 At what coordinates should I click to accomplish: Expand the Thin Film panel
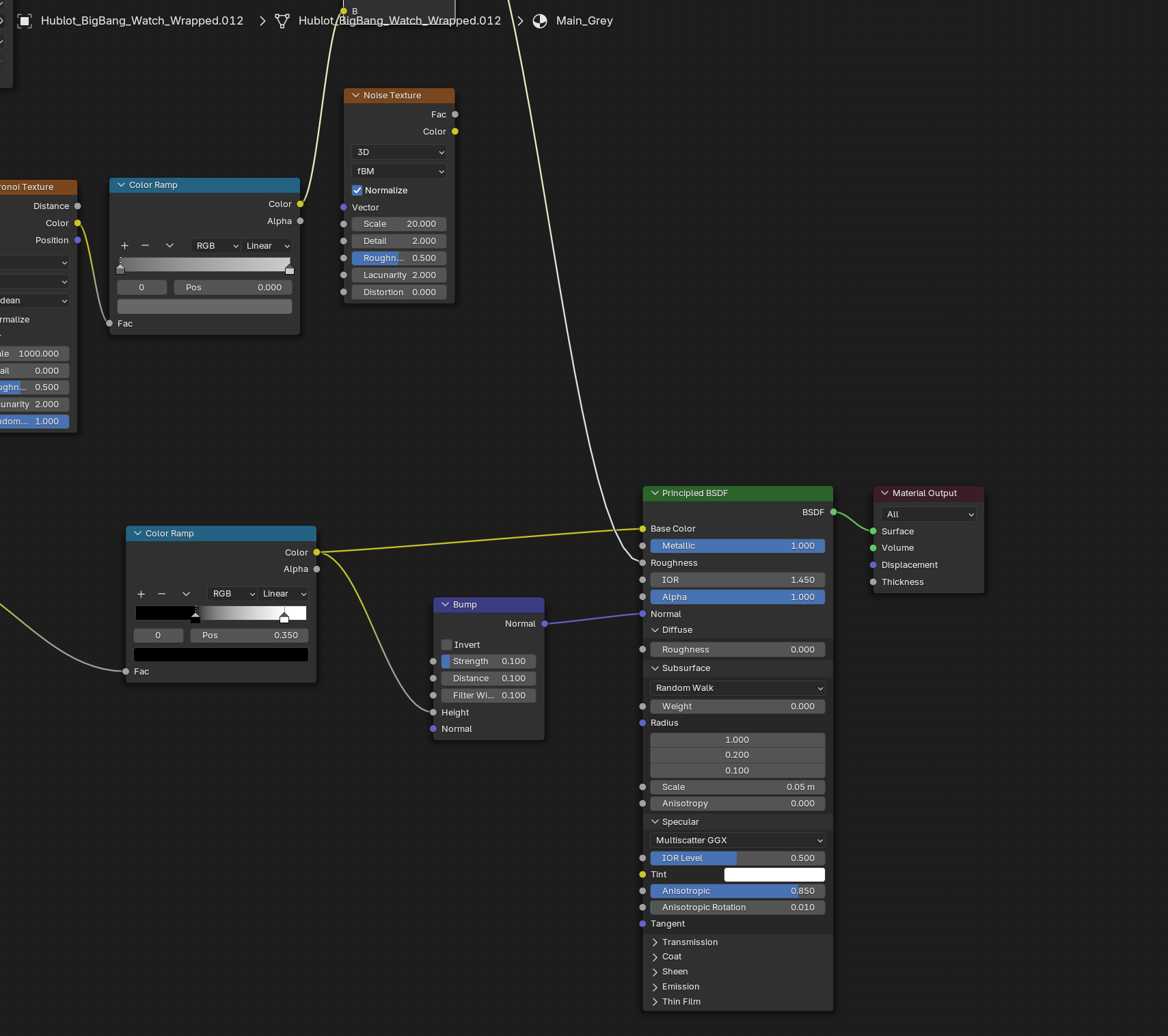pos(655,1002)
